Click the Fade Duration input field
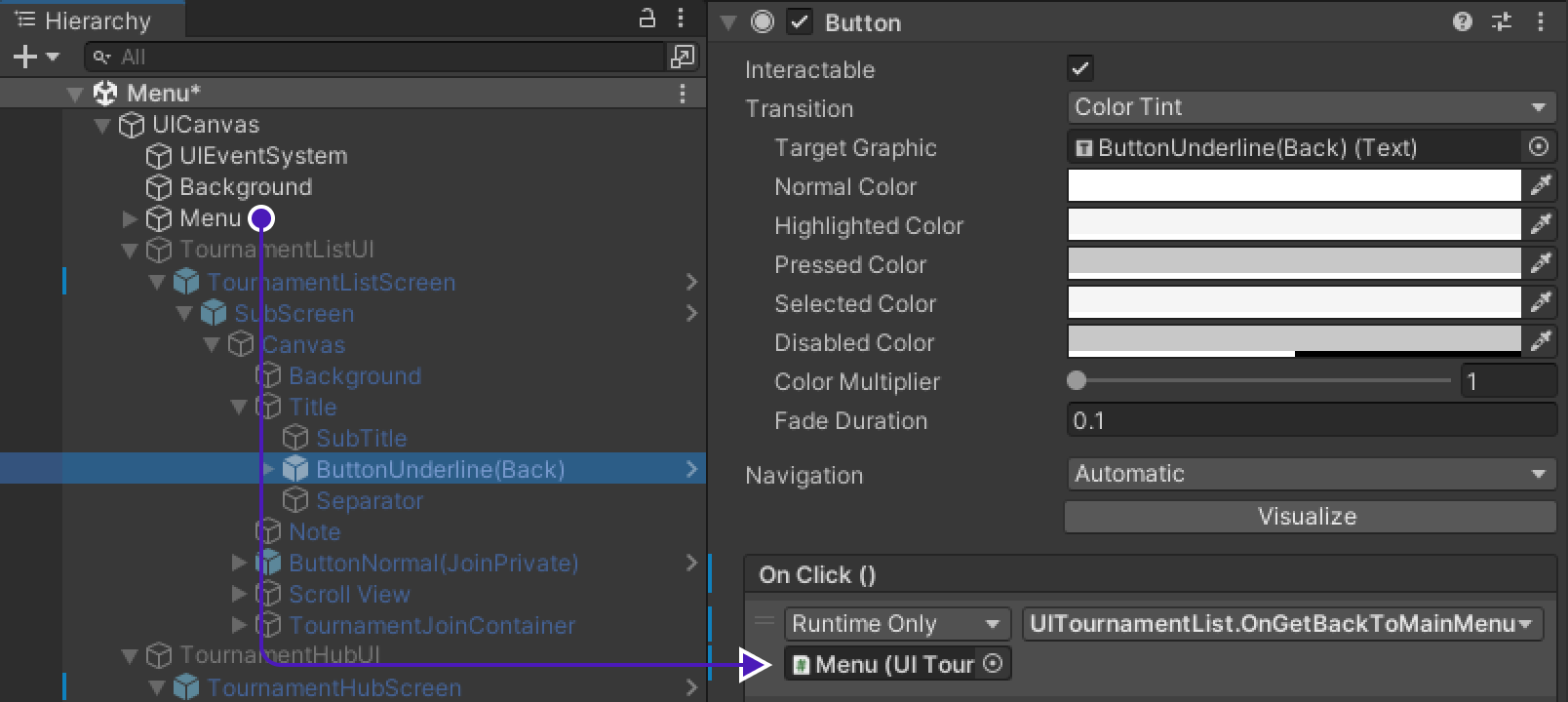The width and height of the screenshot is (1568, 702). point(1311,421)
